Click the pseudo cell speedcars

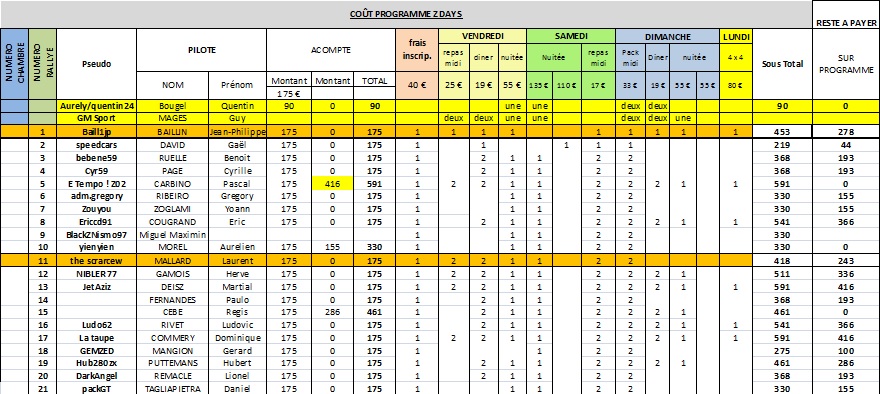pos(97,145)
